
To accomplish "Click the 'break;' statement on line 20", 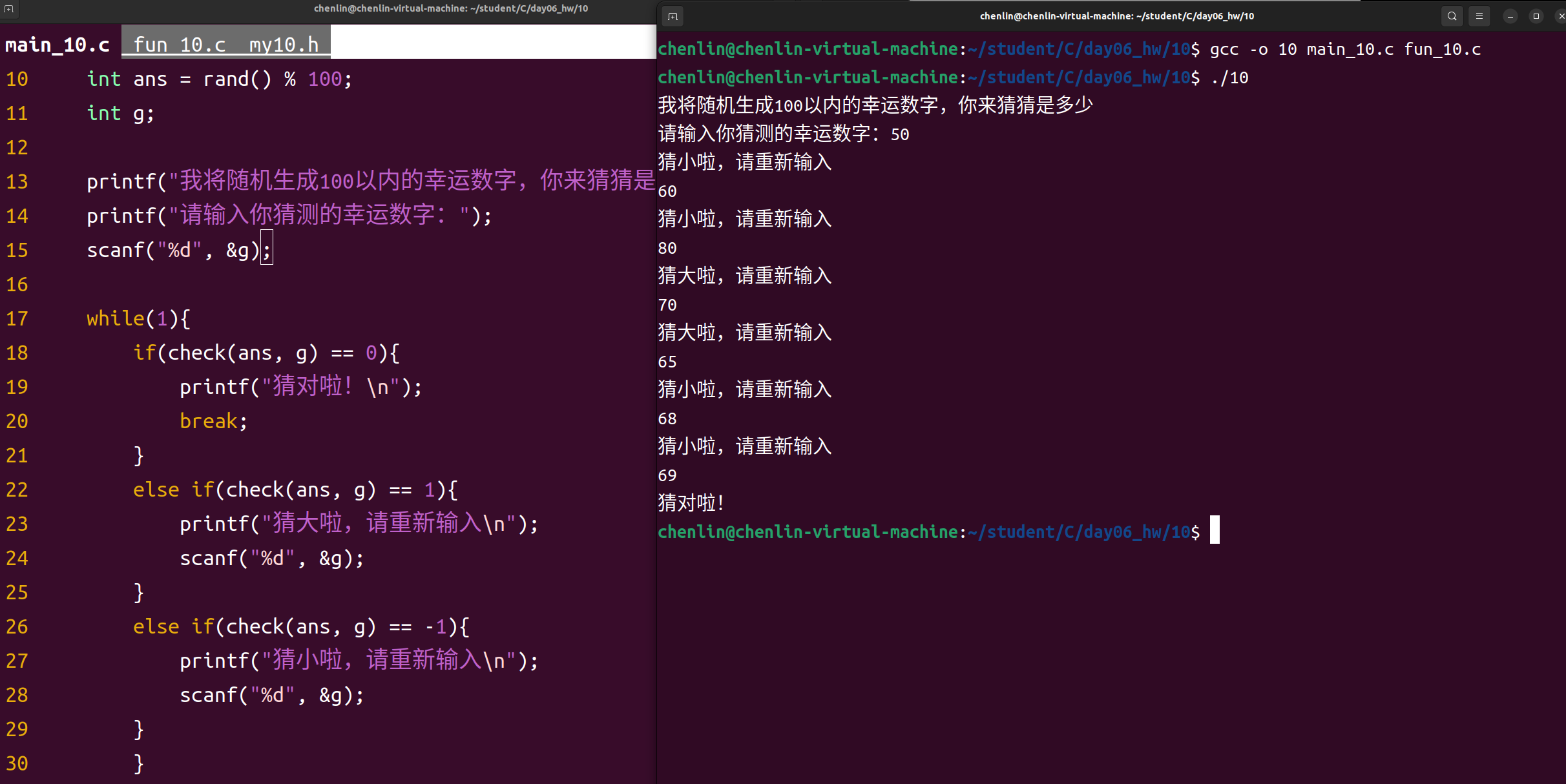I will pos(214,421).
